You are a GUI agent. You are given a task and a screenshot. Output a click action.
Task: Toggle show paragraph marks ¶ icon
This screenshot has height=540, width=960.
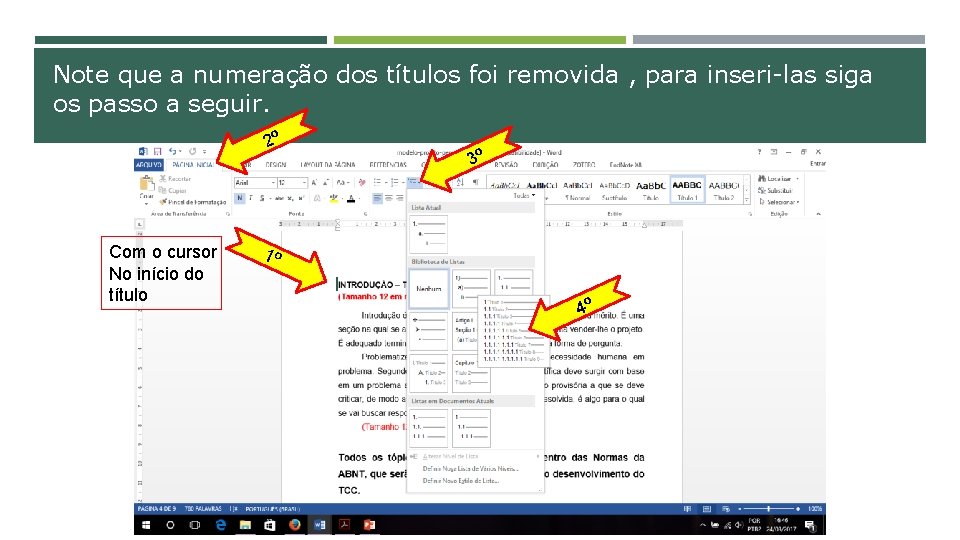[474, 182]
